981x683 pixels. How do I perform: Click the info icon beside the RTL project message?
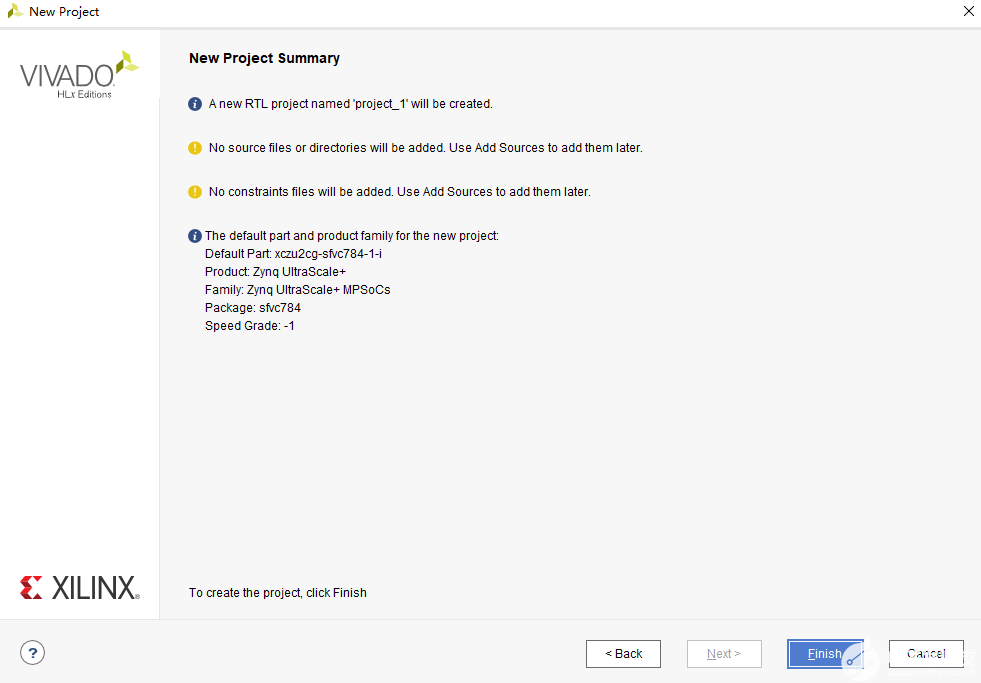click(x=195, y=104)
